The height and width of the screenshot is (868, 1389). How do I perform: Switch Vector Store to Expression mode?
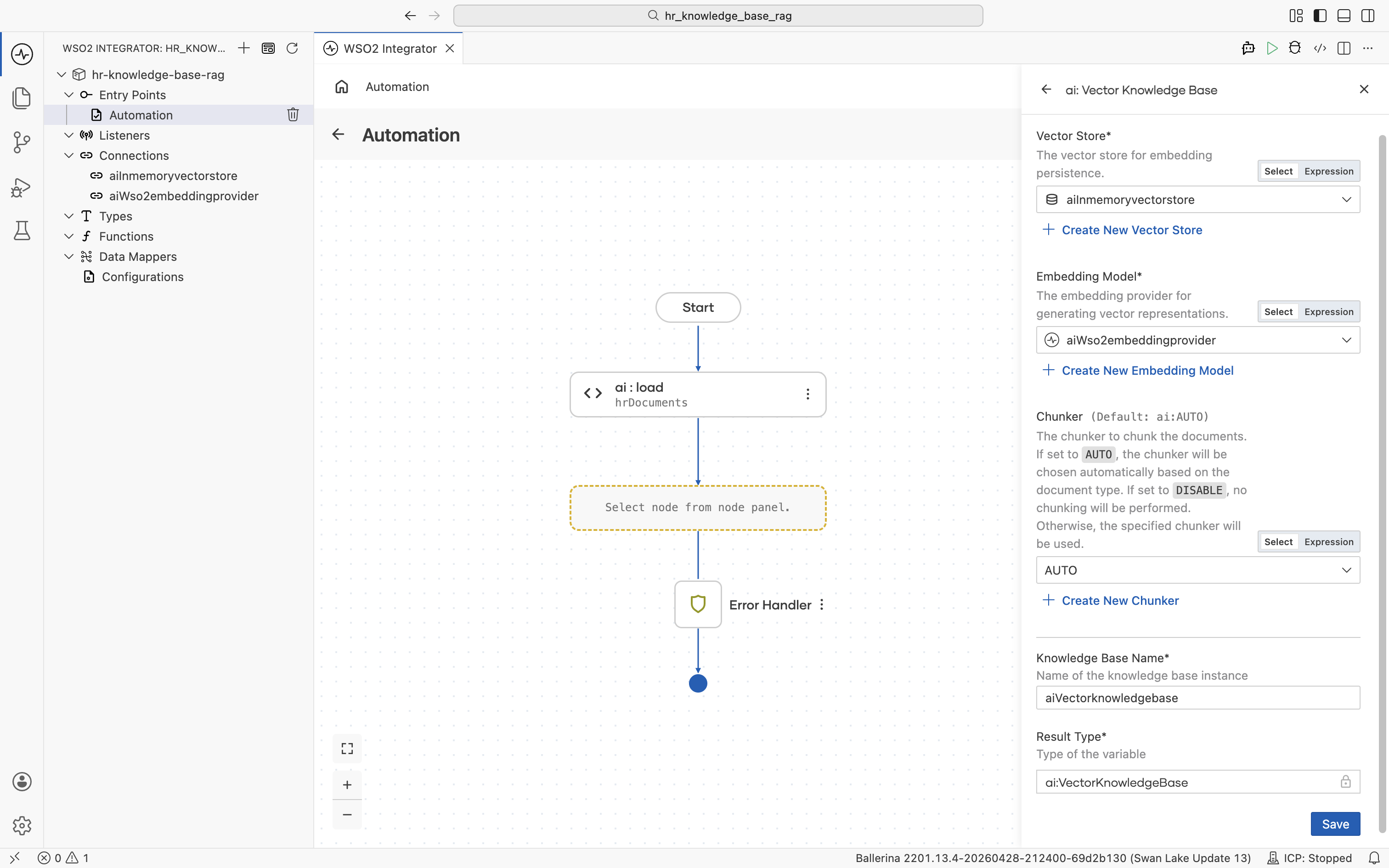pos(1329,171)
